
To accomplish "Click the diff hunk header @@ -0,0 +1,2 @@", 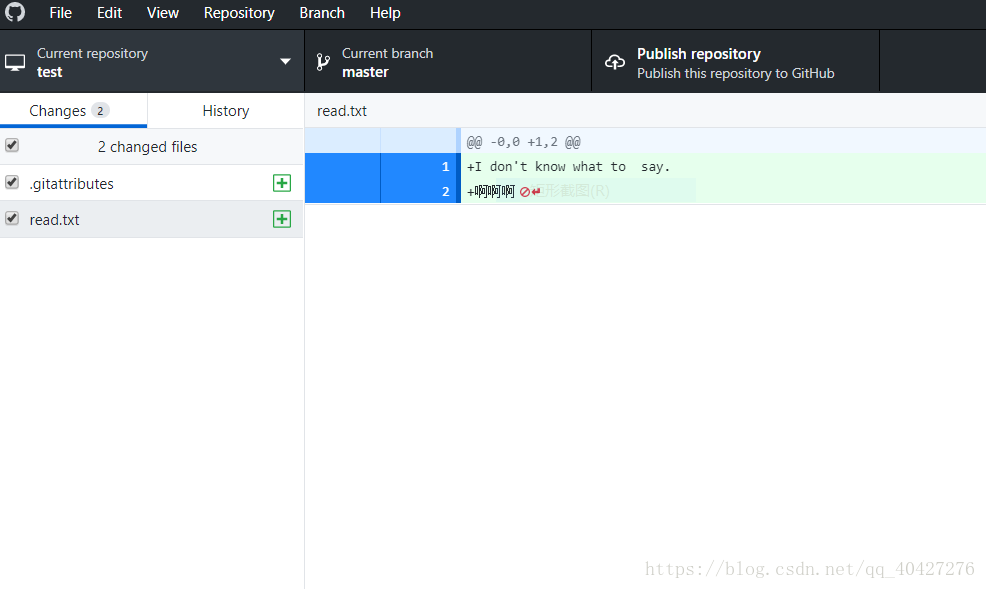I will click(x=523, y=142).
